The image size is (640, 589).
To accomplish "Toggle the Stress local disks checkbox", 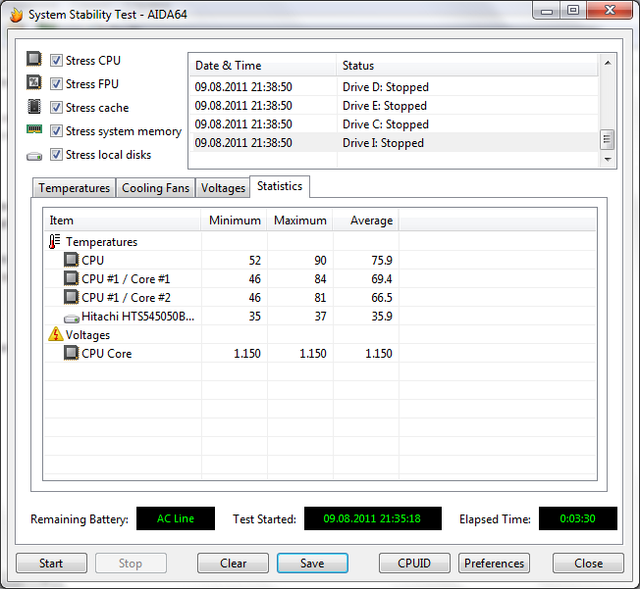I will click(57, 155).
